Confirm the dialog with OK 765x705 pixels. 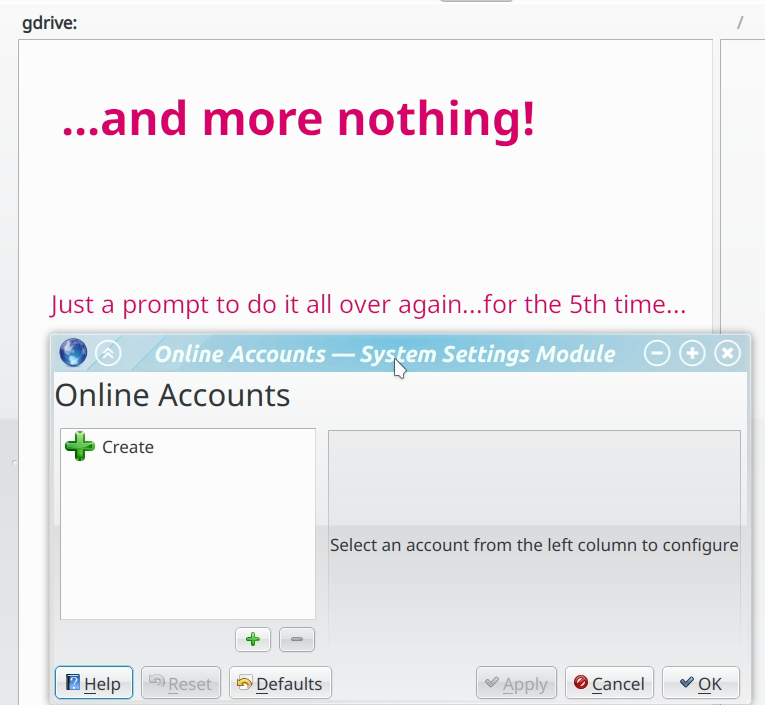700,683
